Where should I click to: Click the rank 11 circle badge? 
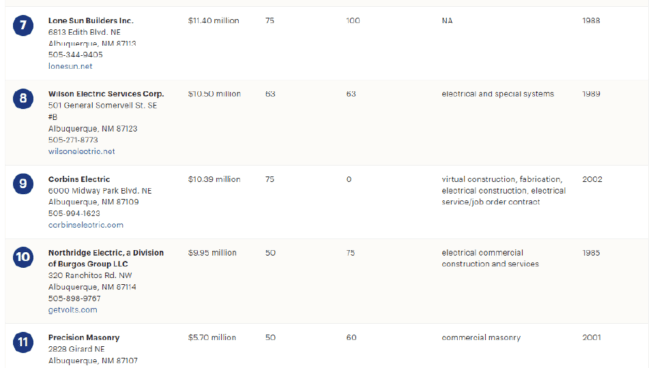pos(23,342)
